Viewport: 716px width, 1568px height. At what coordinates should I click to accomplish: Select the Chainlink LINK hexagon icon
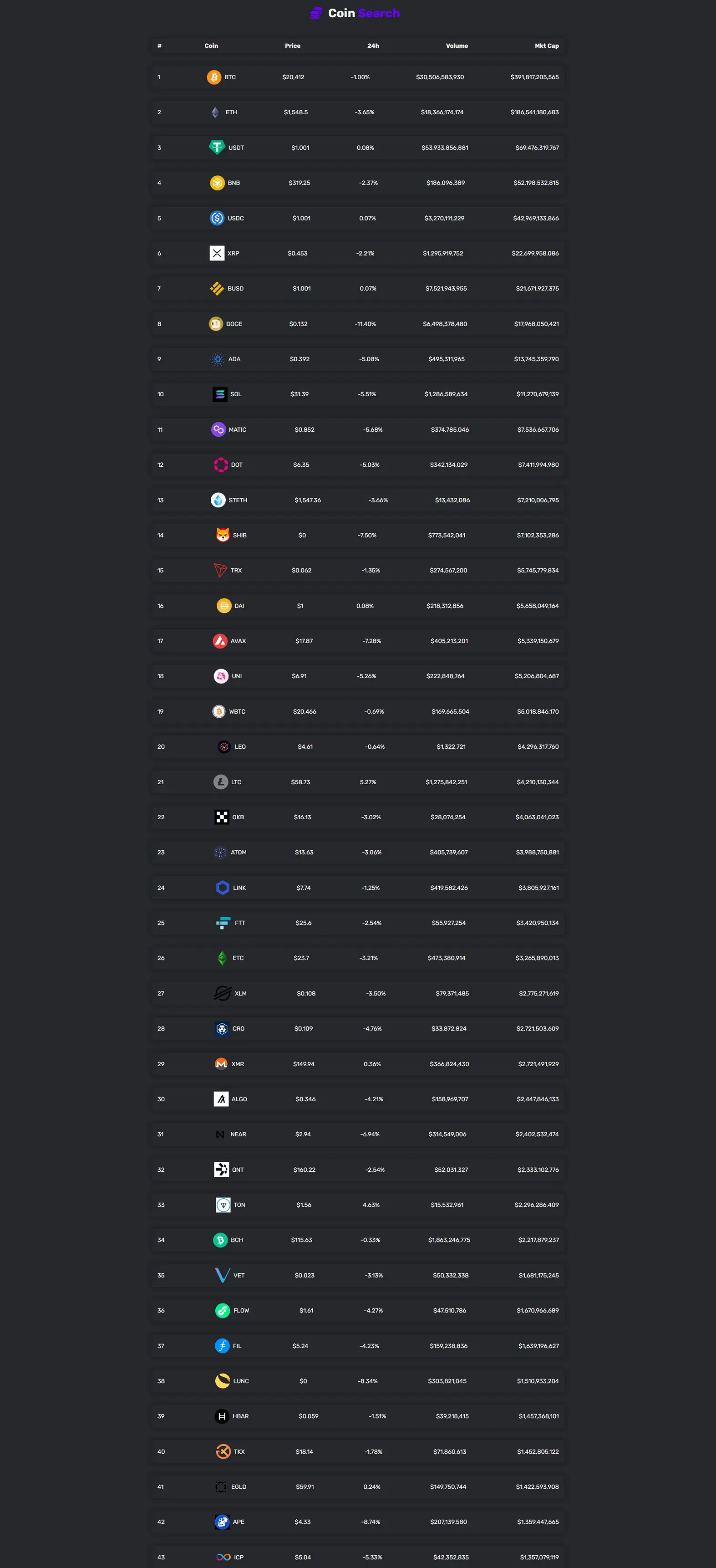pos(223,888)
